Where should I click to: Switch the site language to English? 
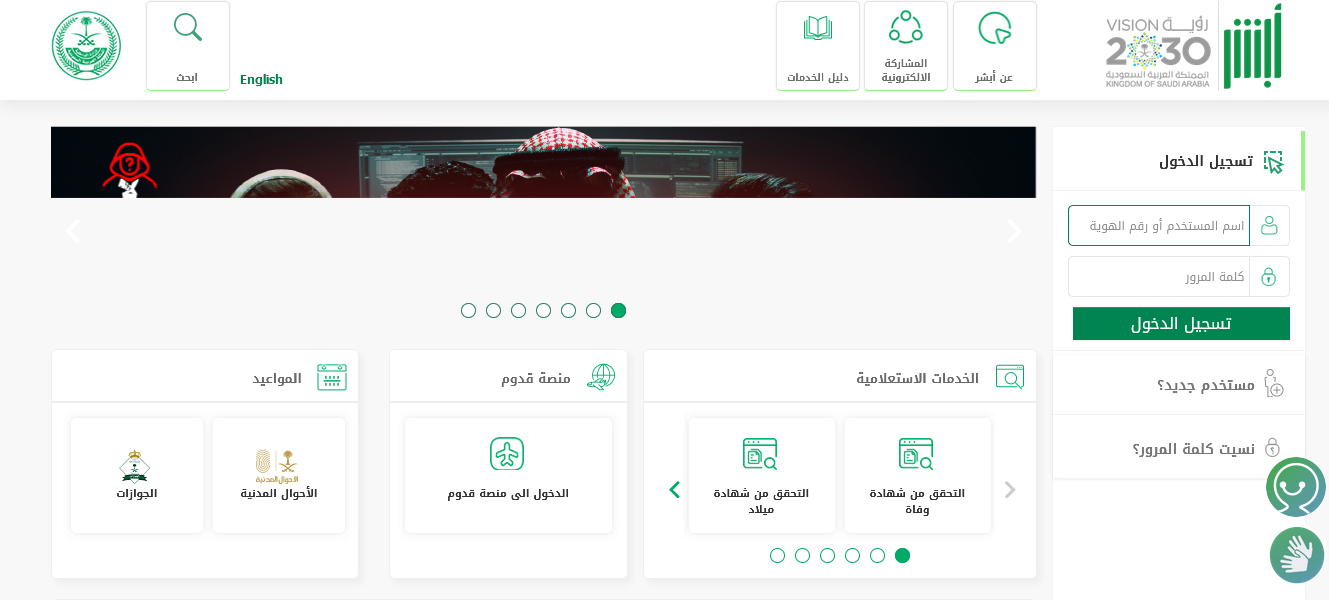(x=261, y=79)
